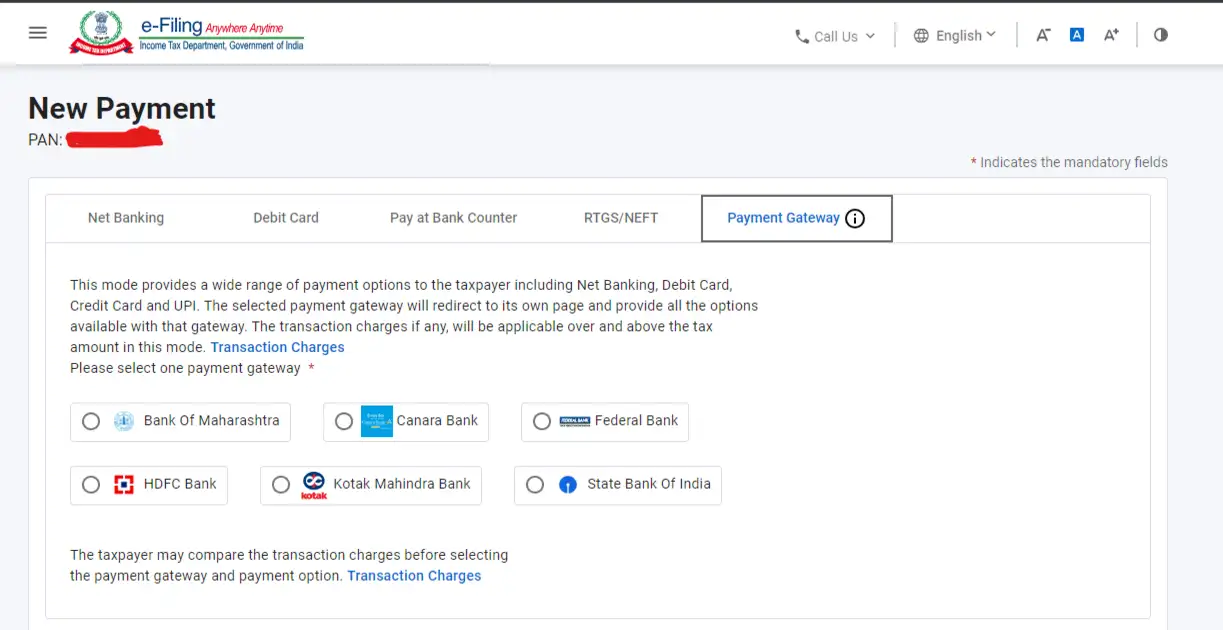
Task: Select the Bank Of Maharashtra radio button
Action: point(91,422)
